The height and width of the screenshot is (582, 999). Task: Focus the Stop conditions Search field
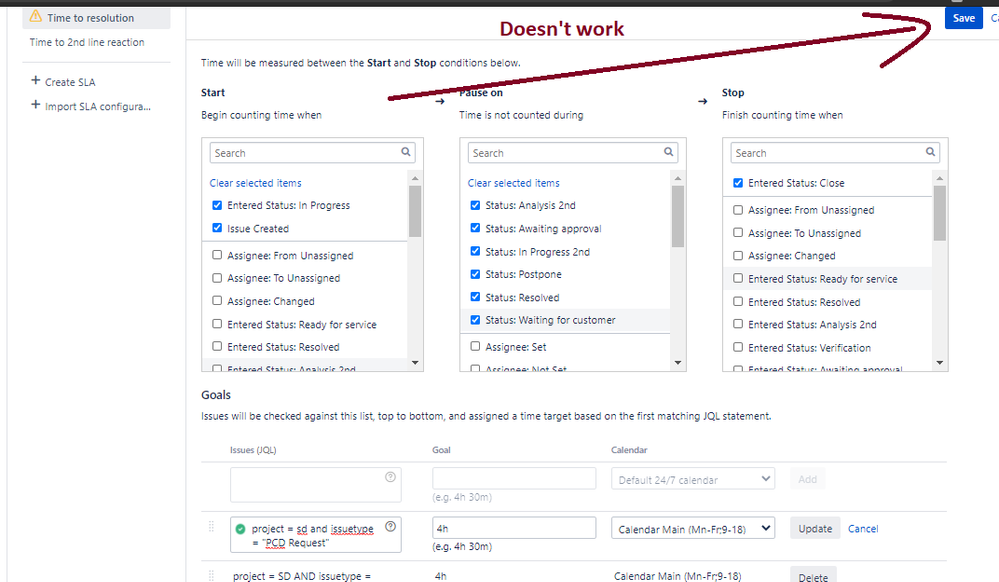[x=835, y=153]
